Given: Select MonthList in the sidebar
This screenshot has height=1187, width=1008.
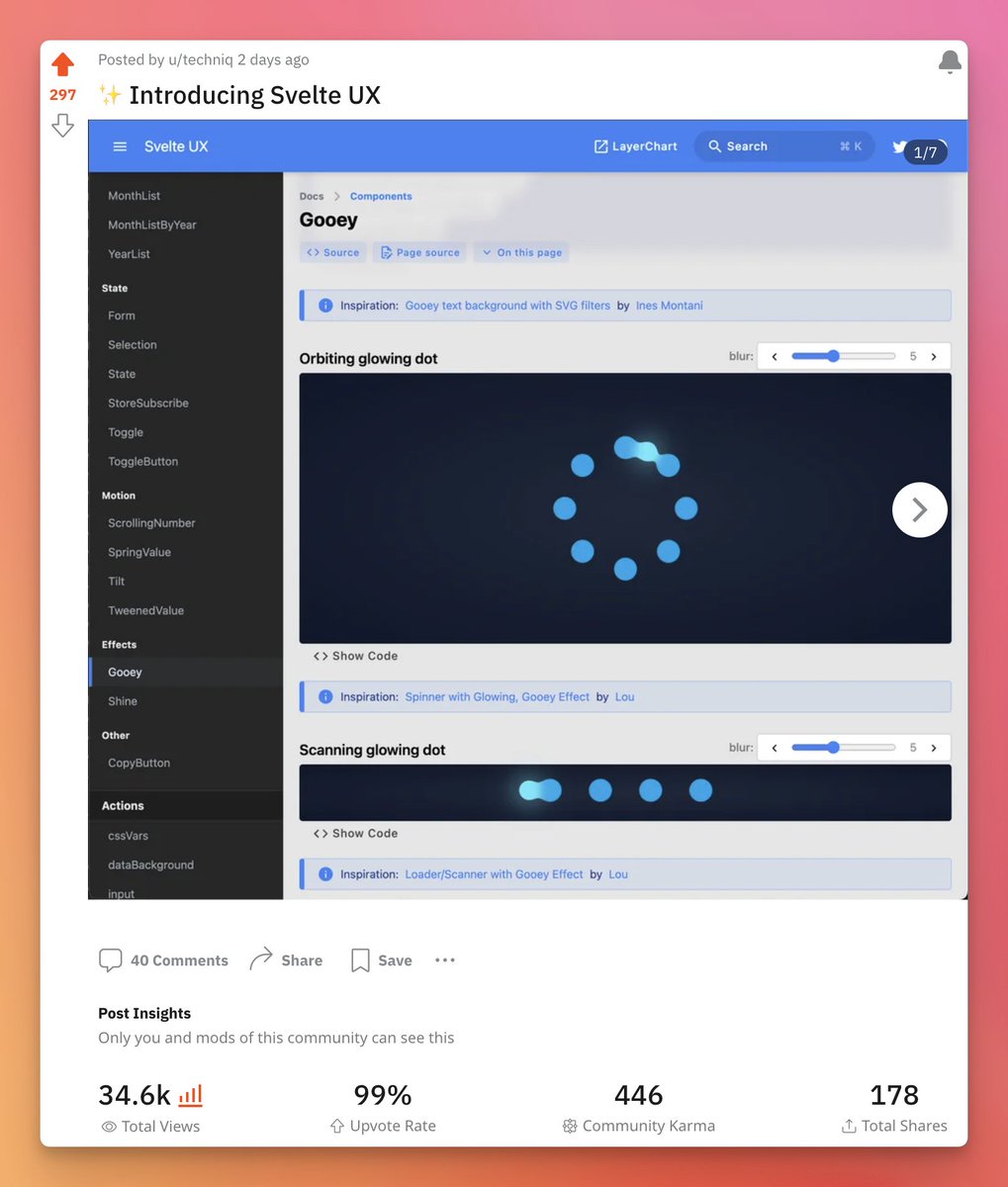Looking at the screenshot, I should point(135,196).
